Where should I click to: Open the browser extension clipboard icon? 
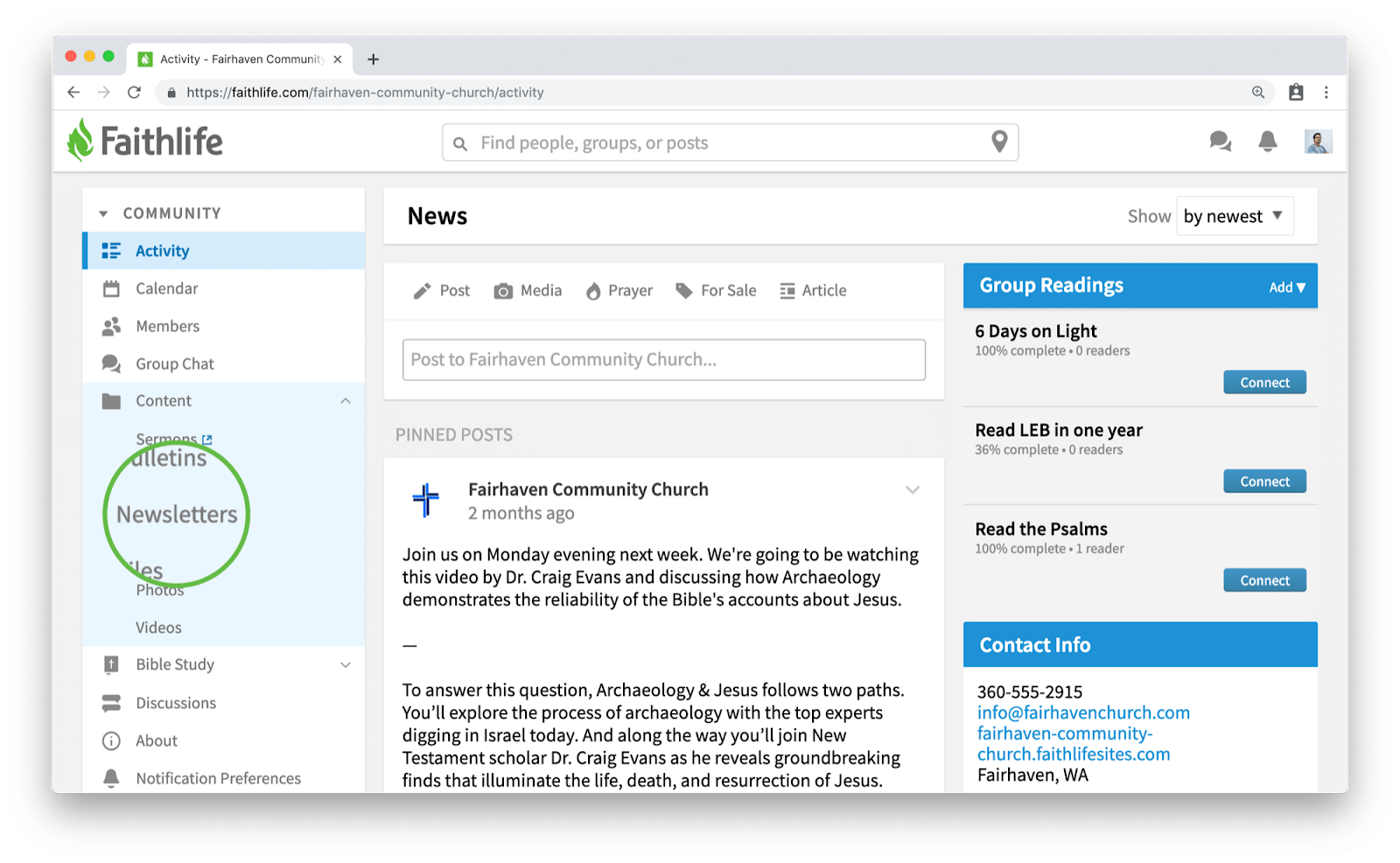click(1296, 92)
